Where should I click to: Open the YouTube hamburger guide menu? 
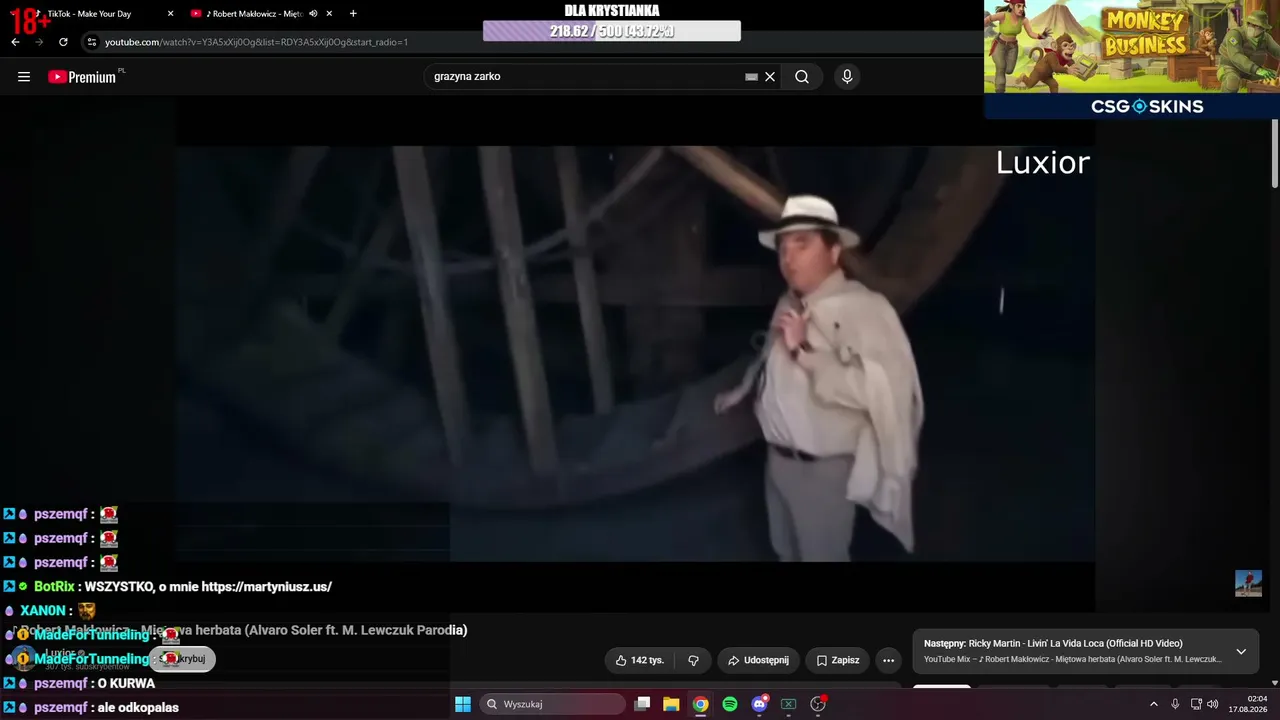tap(24, 77)
